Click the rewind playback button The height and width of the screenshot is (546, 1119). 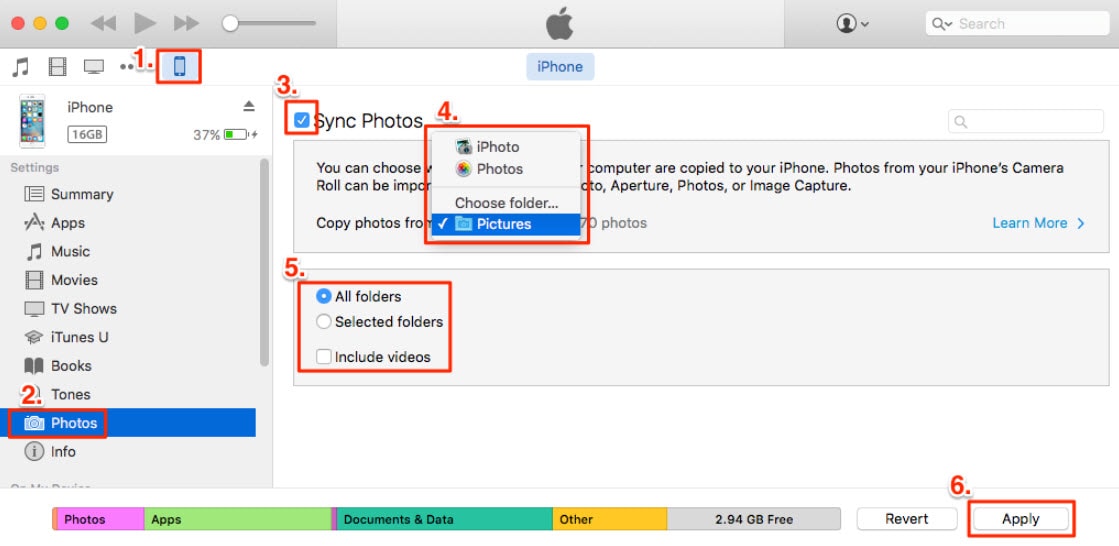pos(103,23)
